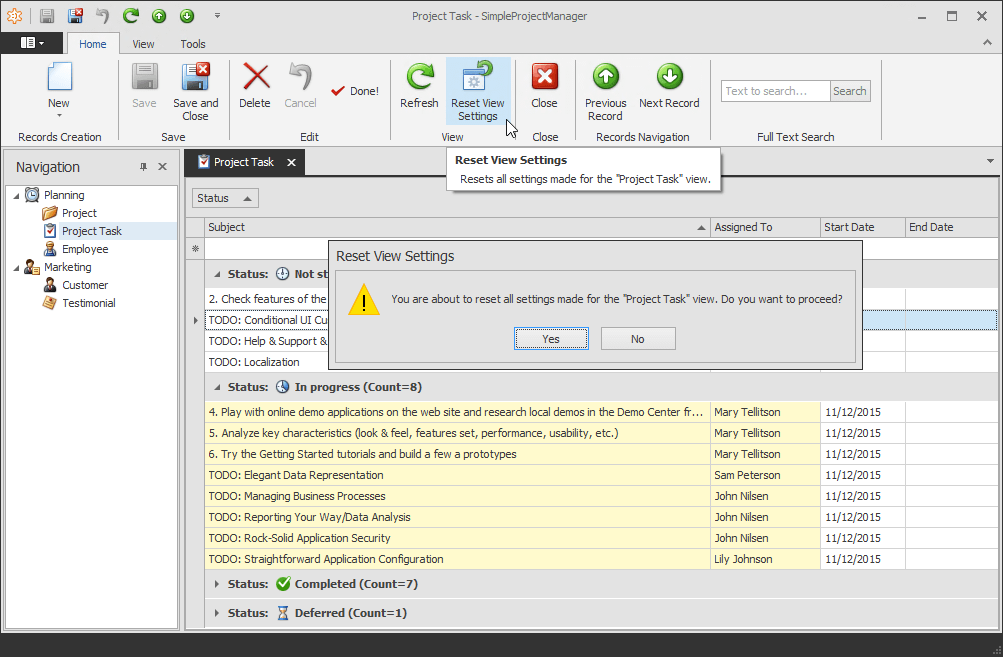The width and height of the screenshot is (1003, 657).
Task: Click the red Close ribbon icon
Action: tap(545, 78)
